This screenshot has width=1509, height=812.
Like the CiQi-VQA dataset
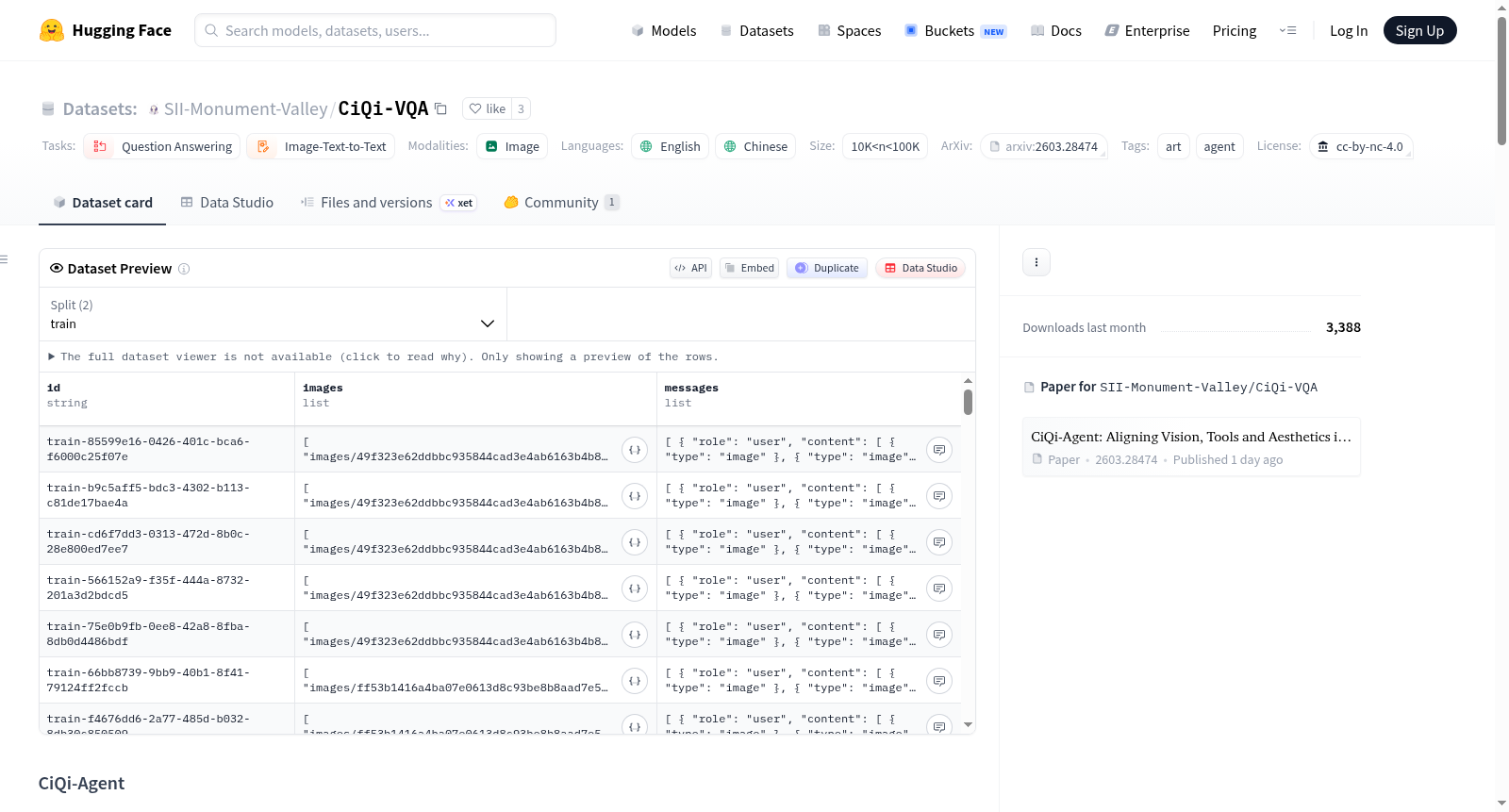pos(488,108)
